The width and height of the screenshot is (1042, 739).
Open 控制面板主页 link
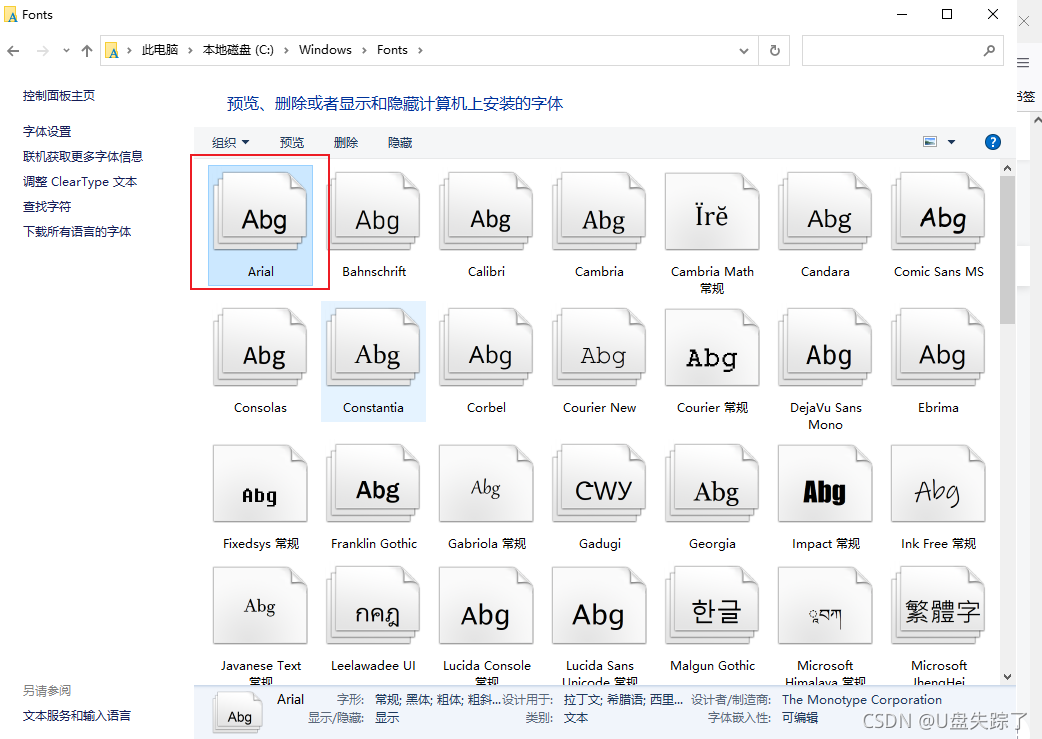point(58,96)
